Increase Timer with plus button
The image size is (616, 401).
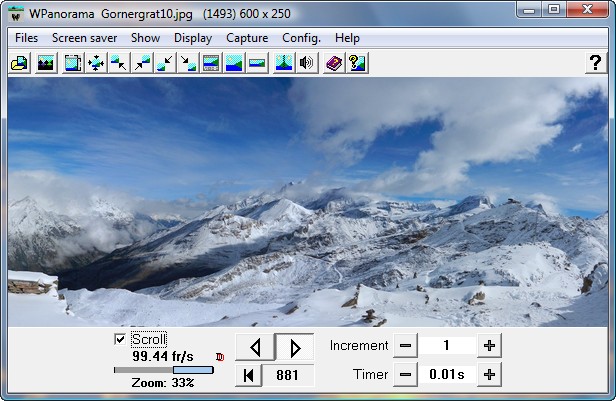489,375
